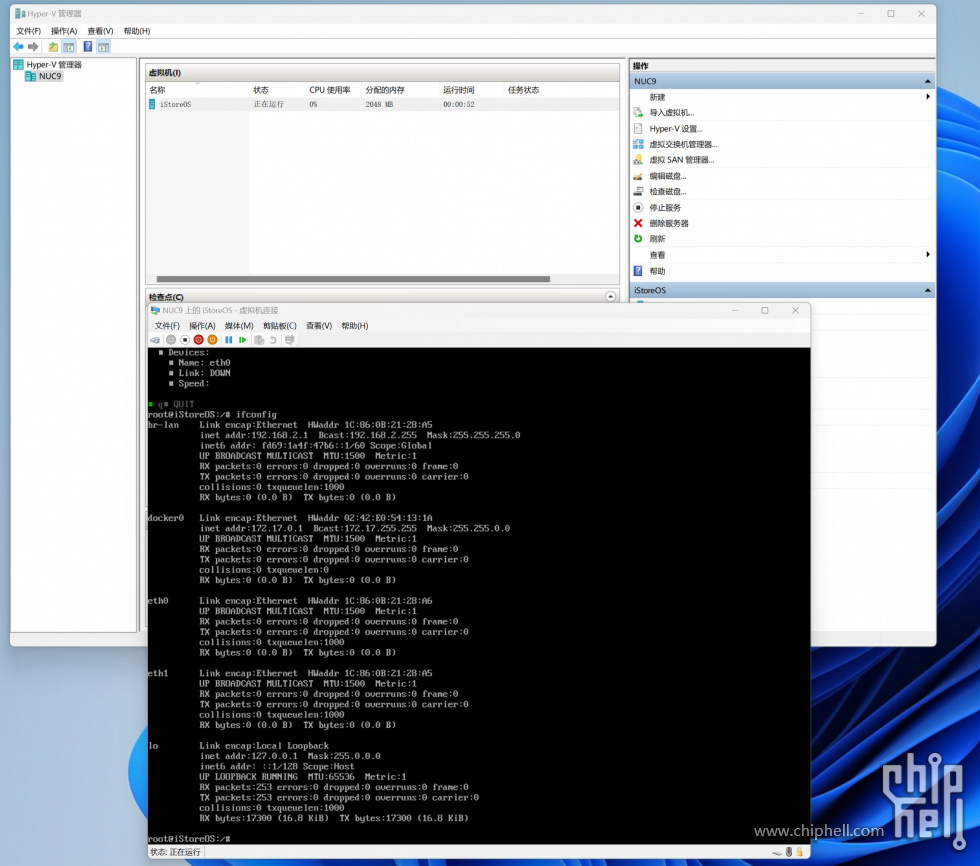Collapse the 检查点(C) panel chevron
The width and height of the screenshot is (980, 866).
611,297
